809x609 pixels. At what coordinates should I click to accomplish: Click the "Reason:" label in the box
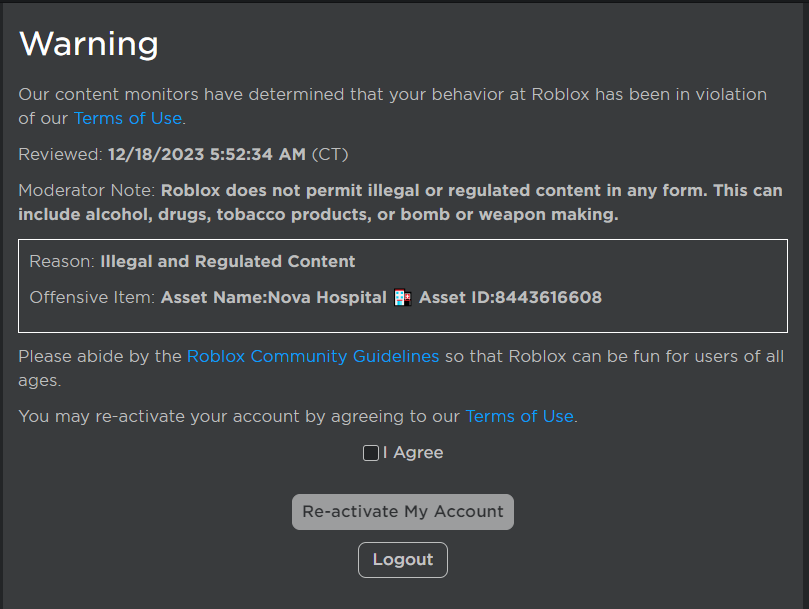tap(62, 262)
